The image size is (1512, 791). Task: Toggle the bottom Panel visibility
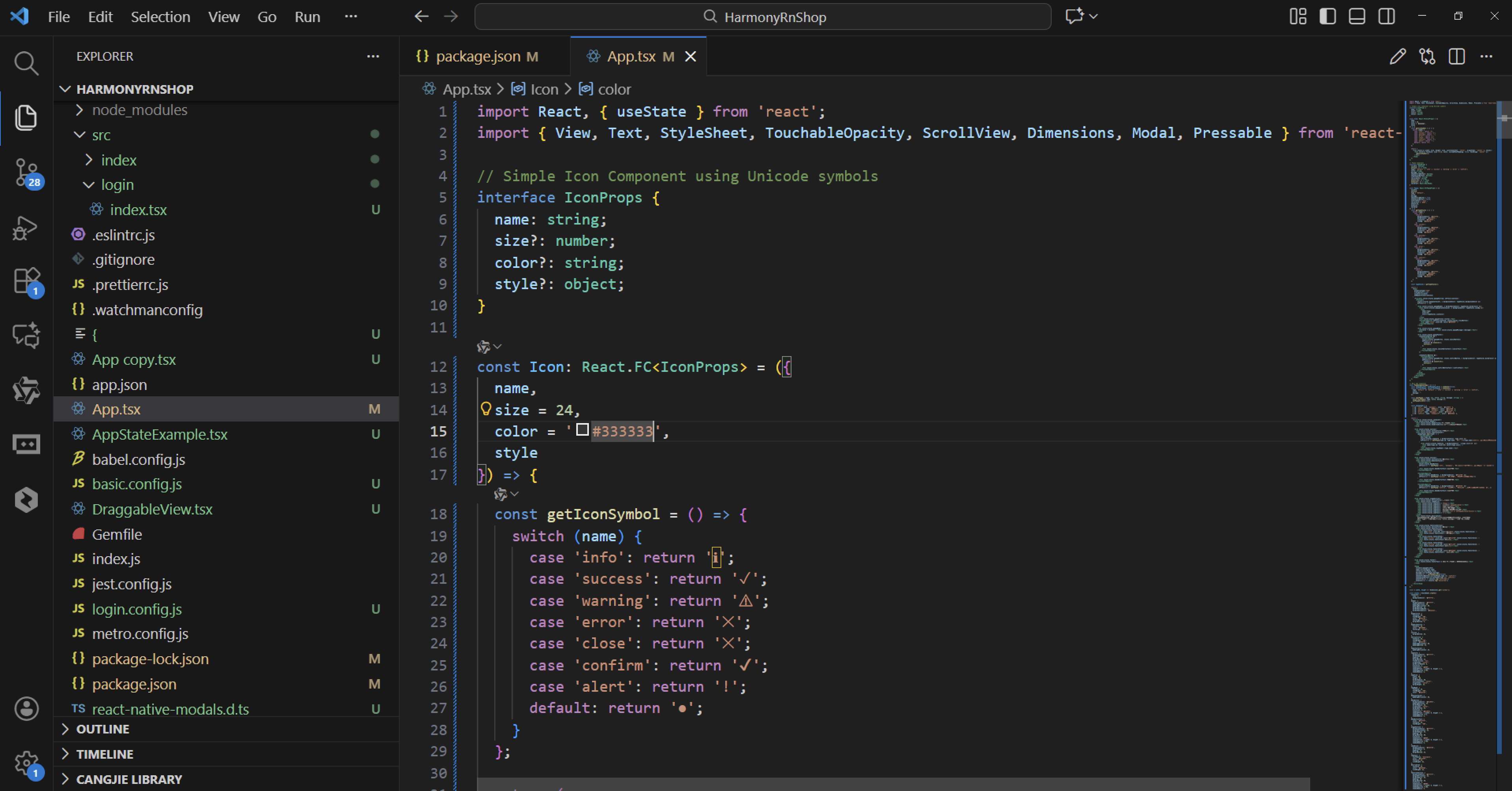(1356, 17)
